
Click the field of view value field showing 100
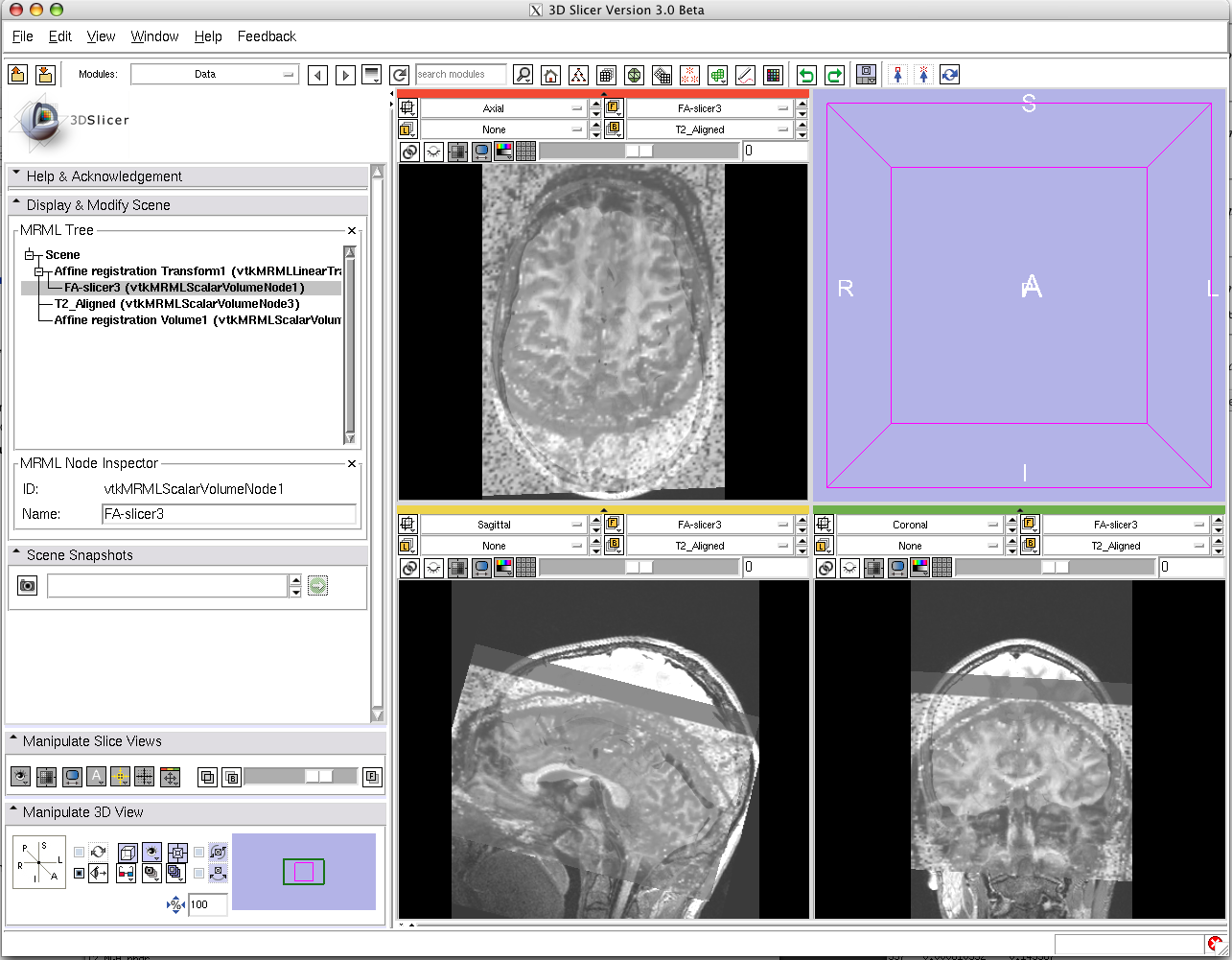click(207, 904)
